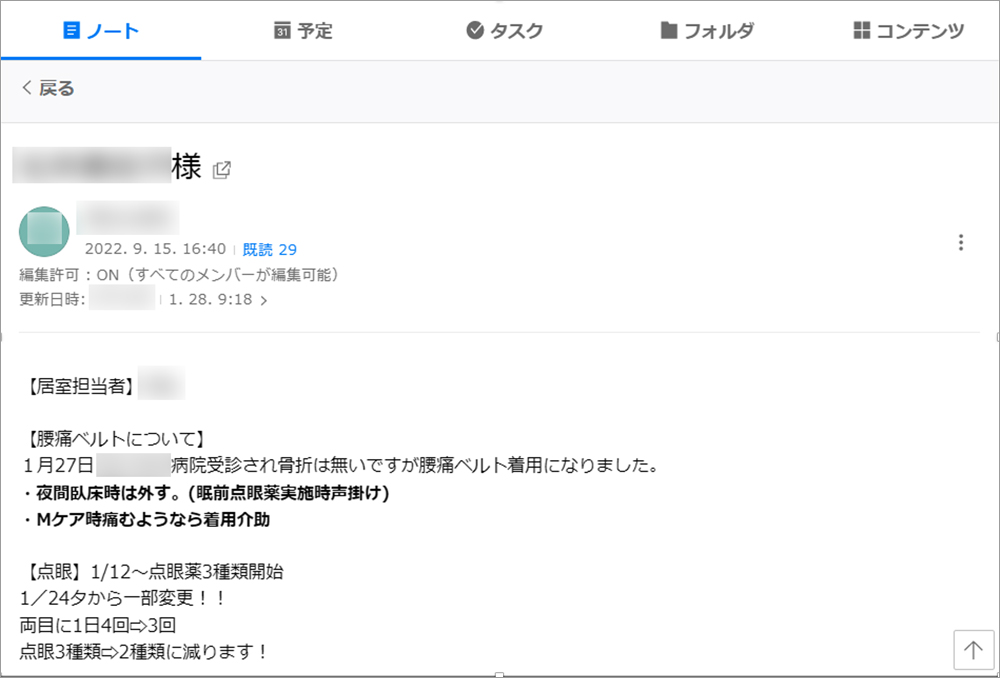Switch to the ノート tab
Viewport: 1000px width, 678px height.
point(101,31)
